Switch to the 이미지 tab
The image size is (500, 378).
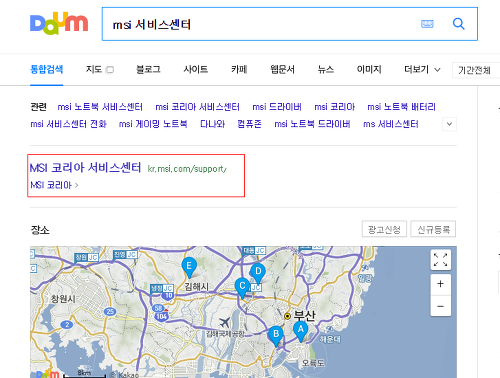[369, 69]
